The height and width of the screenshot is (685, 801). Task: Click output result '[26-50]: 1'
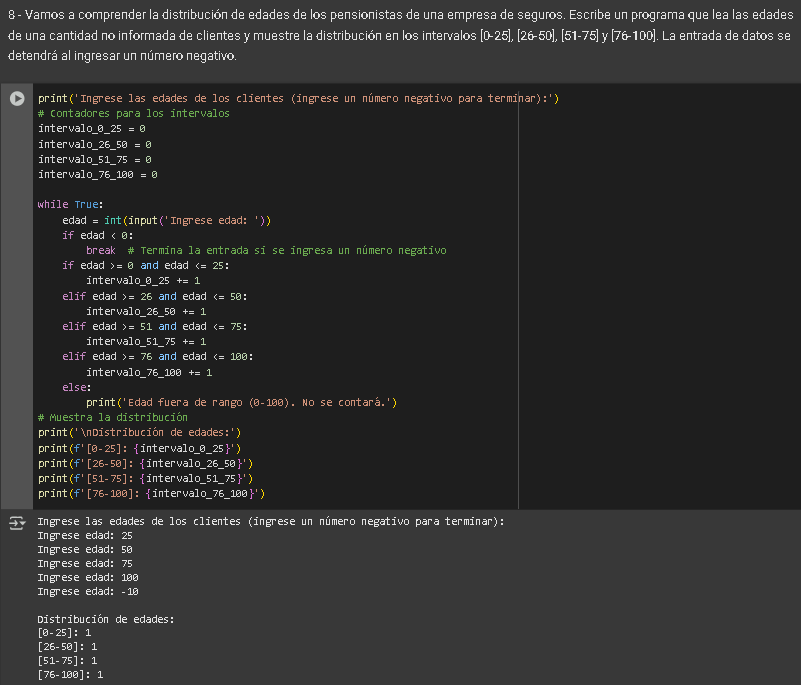(x=67, y=647)
